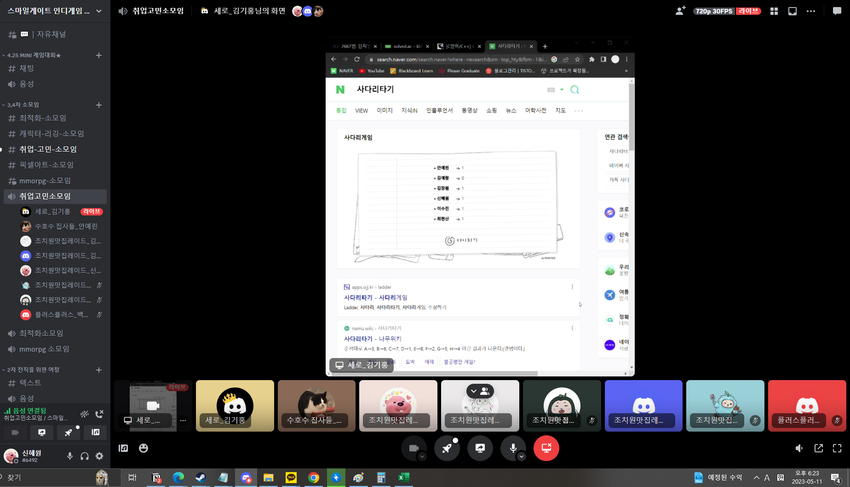Disconnect from voice channel icon
Screen dimensions: 850x487
click(x=98, y=414)
